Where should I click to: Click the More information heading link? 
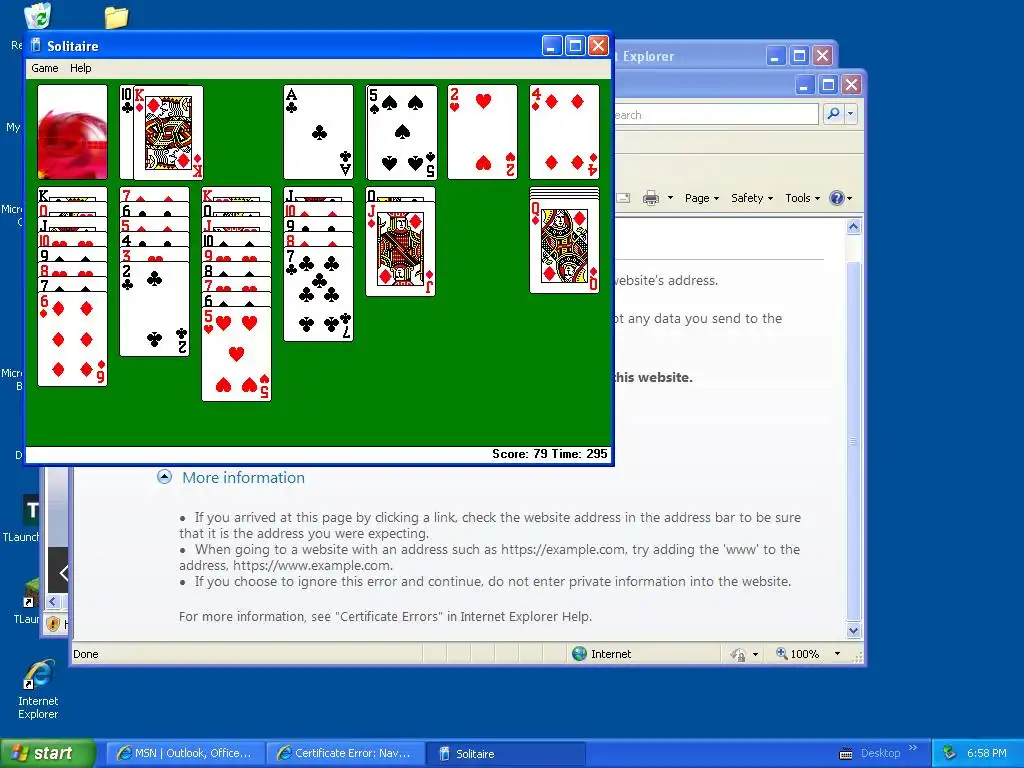click(244, 477)
